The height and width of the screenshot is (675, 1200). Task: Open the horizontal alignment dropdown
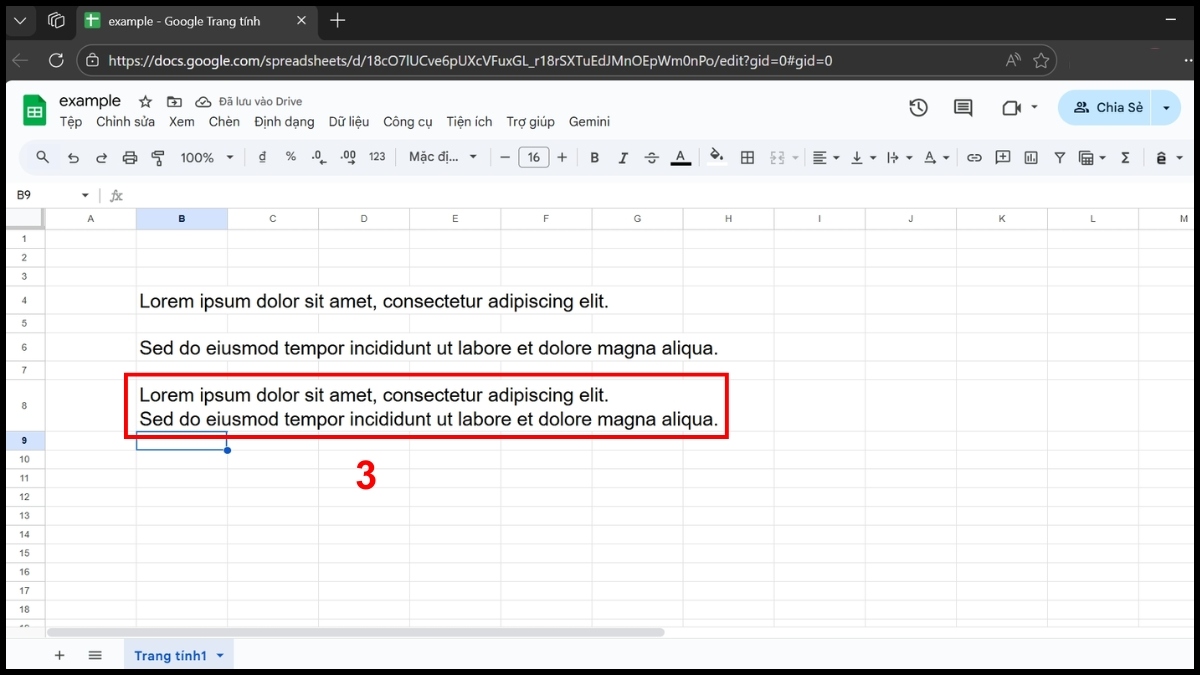(825, 158)
